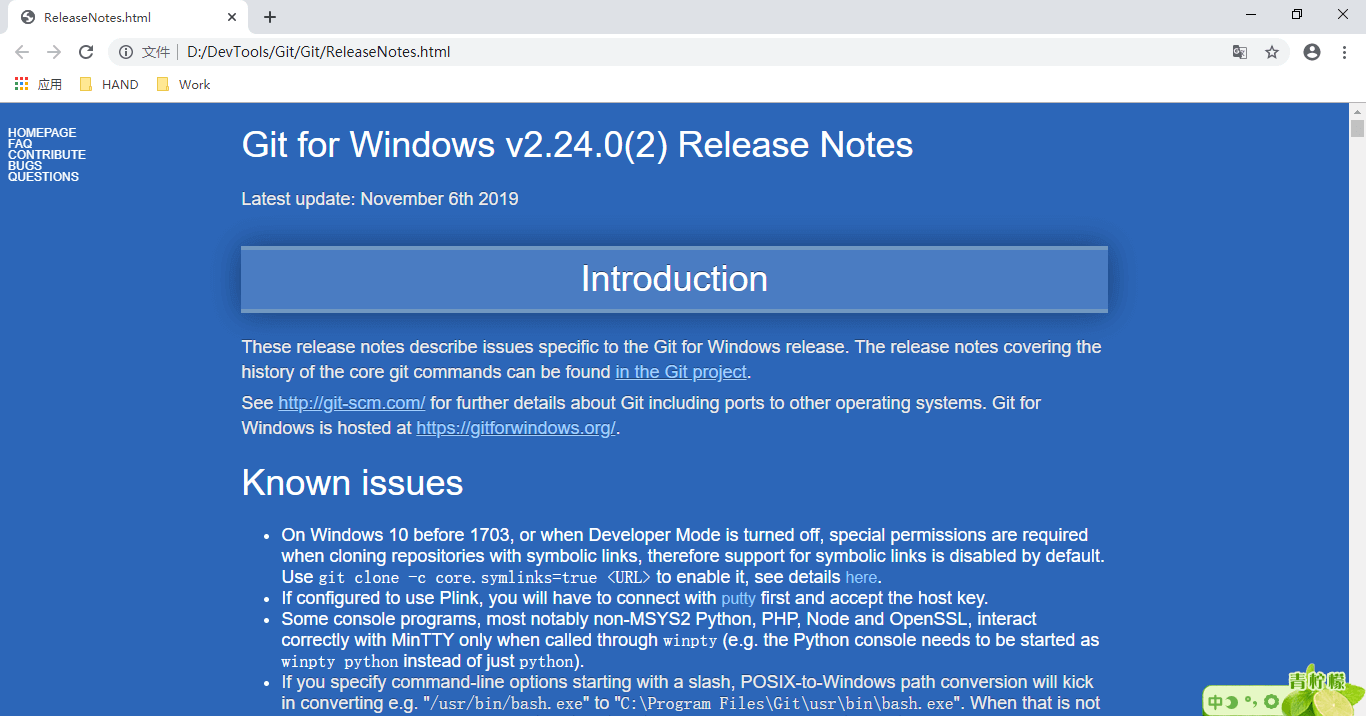This screenshot has width=1366, height=716.
Task: Click the 'Known issues' heading
Action: click(x=352, y=483)
